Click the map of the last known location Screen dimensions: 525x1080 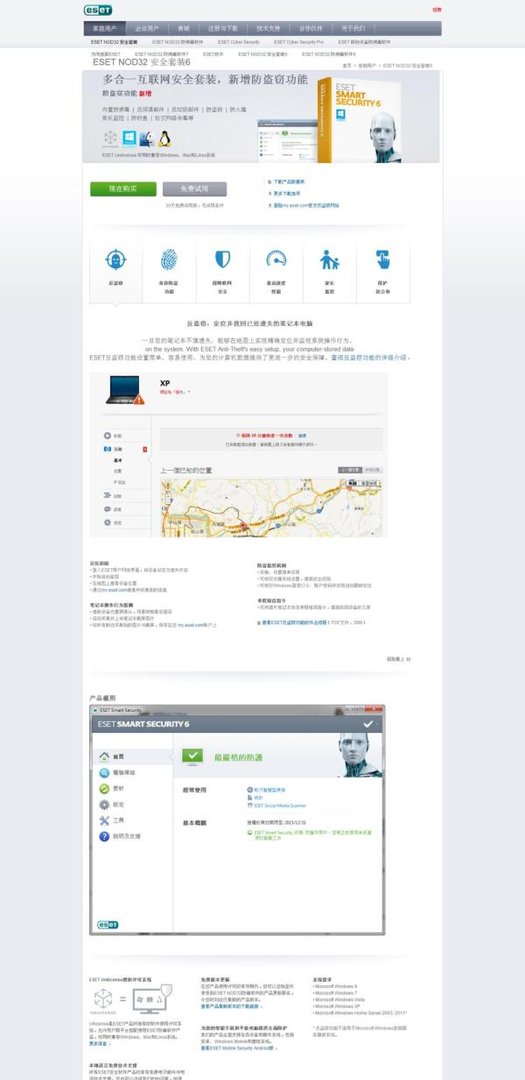(x=271, y=507)
